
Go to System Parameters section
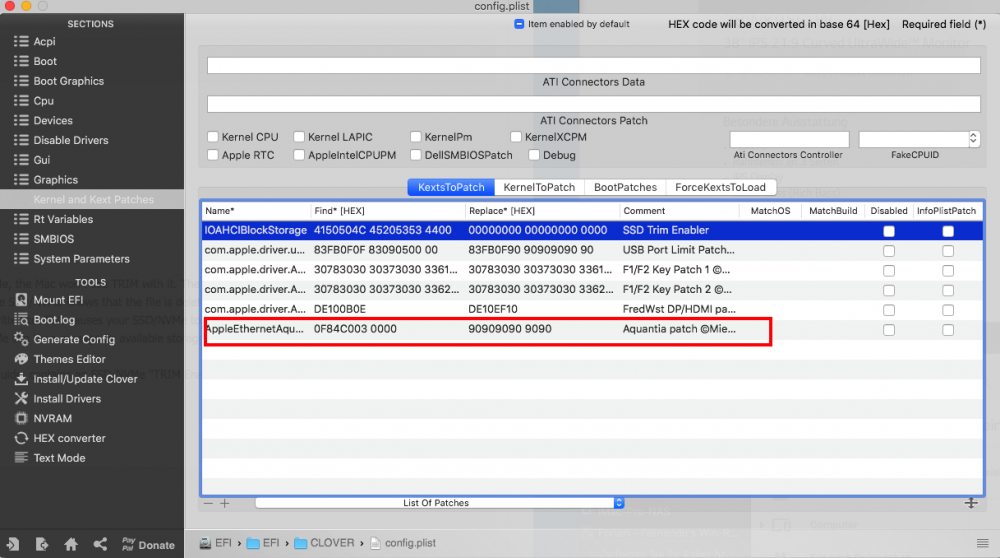(81, 259)
